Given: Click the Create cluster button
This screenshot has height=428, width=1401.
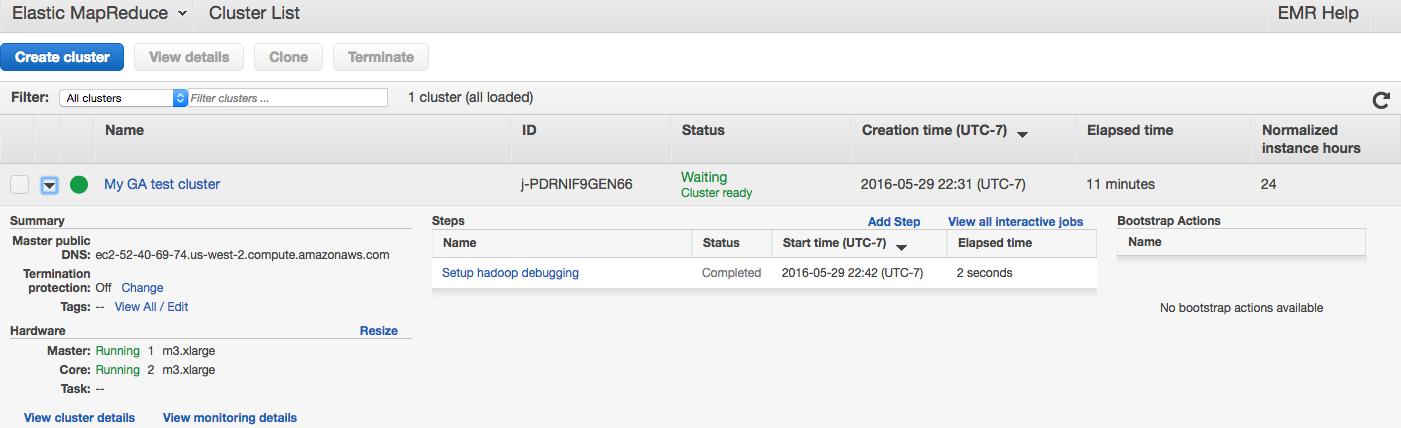Looking at the screenshot, I should 62,57.
